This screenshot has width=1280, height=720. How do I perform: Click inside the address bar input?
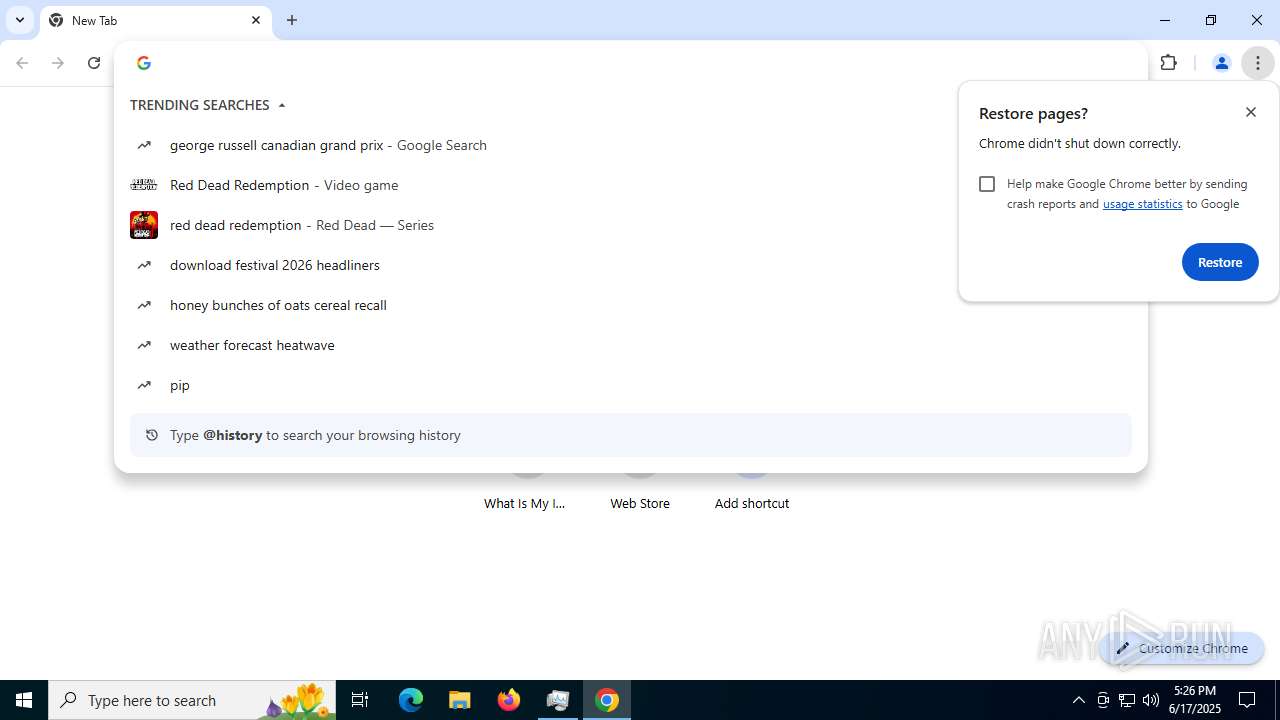(x=640, y=63)
